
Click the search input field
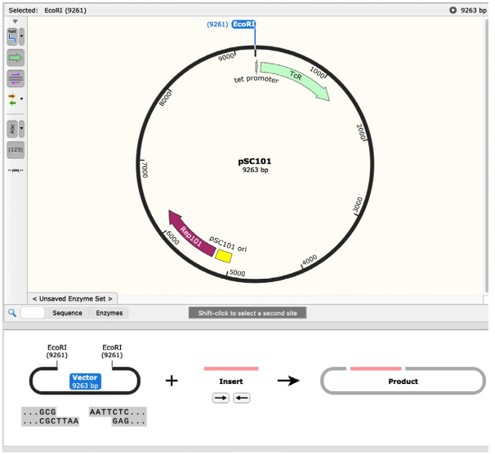point(32,313)
